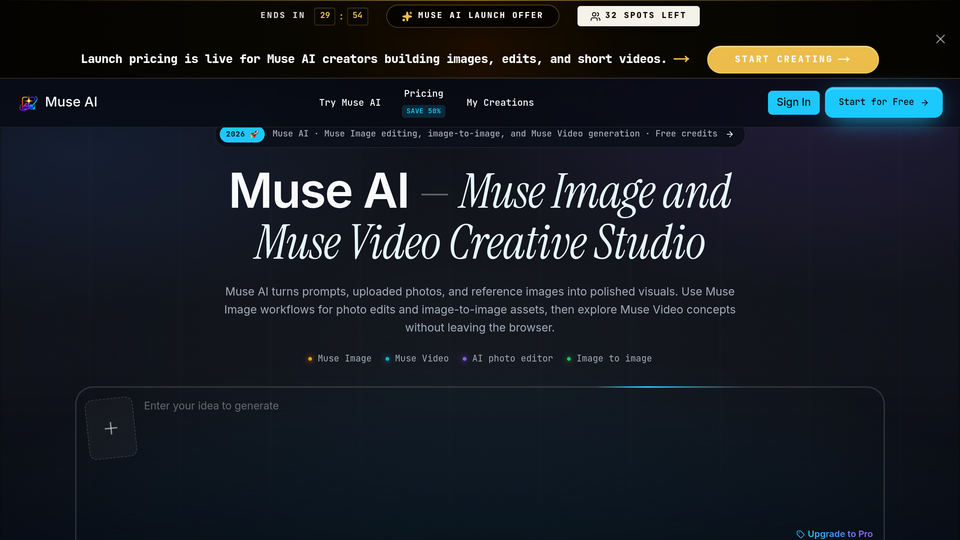The width and height of the screenshot is (960, 540).
Task: Click the yellow arrow after the banner text
Action: [x=681, y=59]
